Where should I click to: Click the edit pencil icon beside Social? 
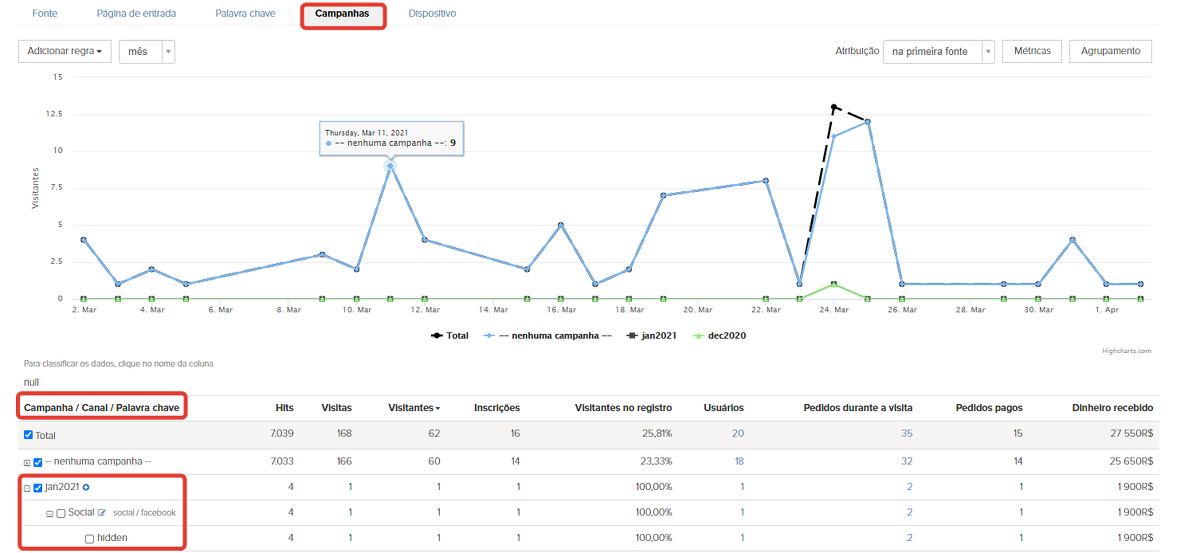102,513
